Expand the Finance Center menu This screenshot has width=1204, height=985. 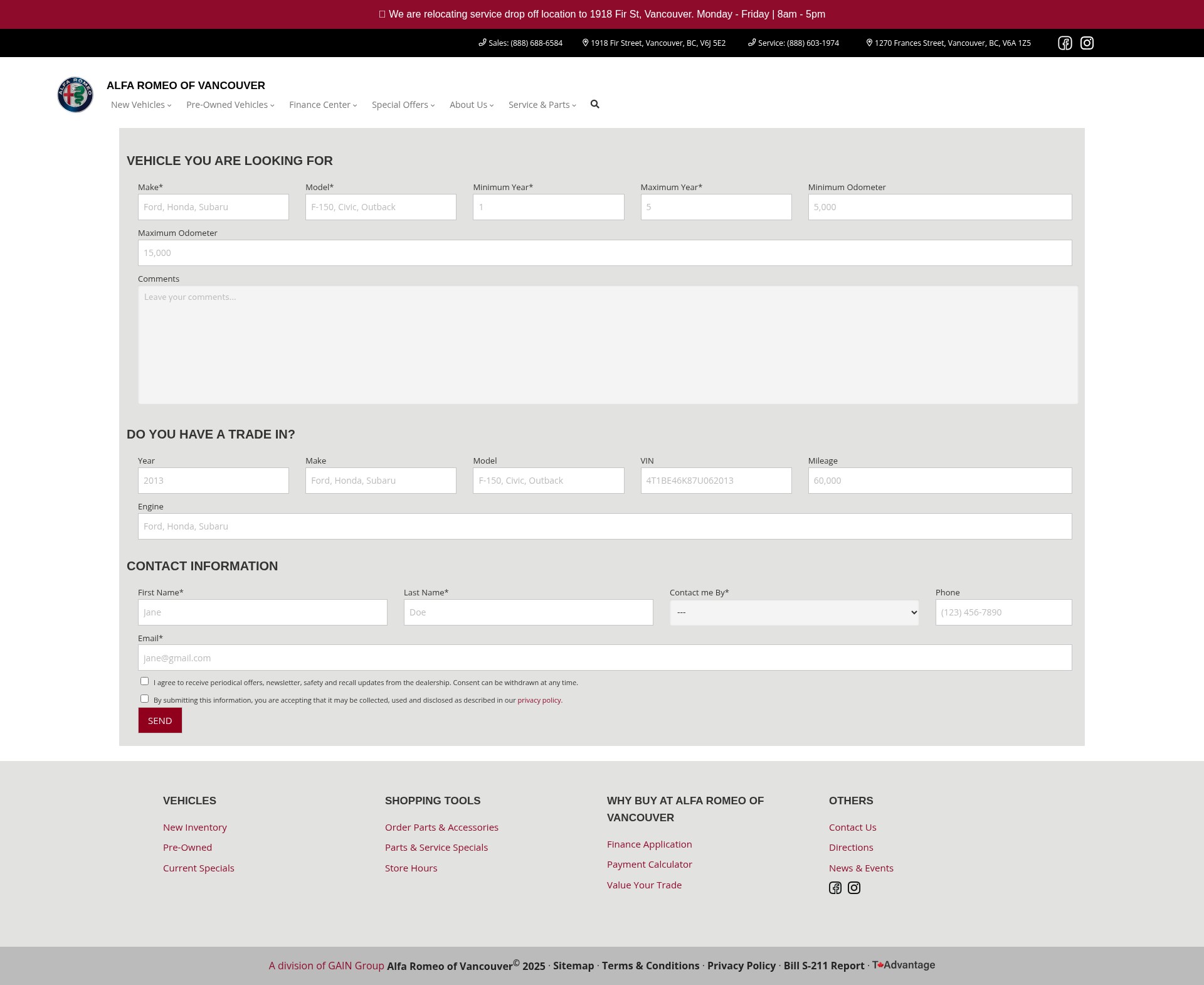(x=323, y=105)
